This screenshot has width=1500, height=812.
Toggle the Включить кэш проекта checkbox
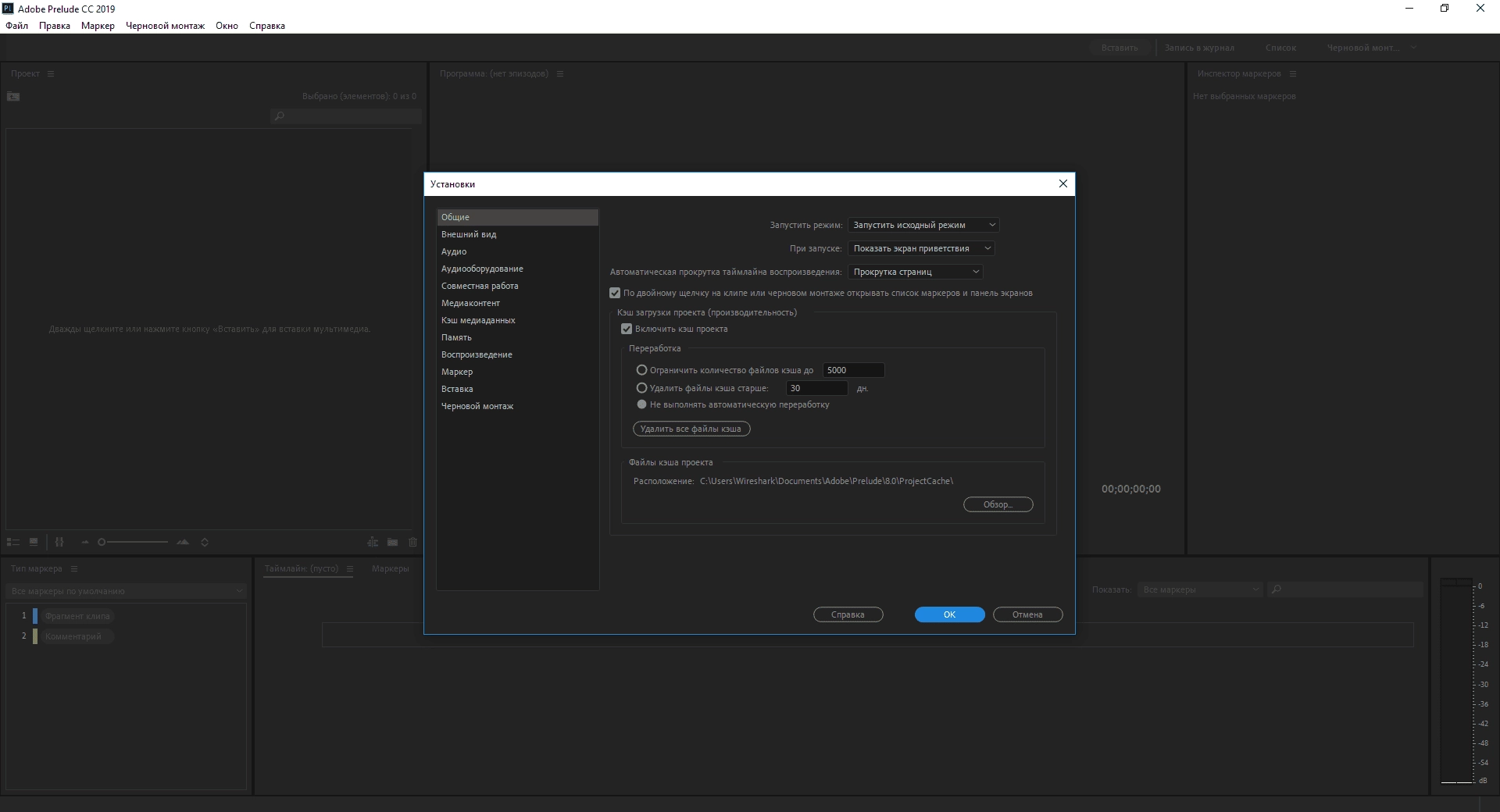[x=627, y=329]
